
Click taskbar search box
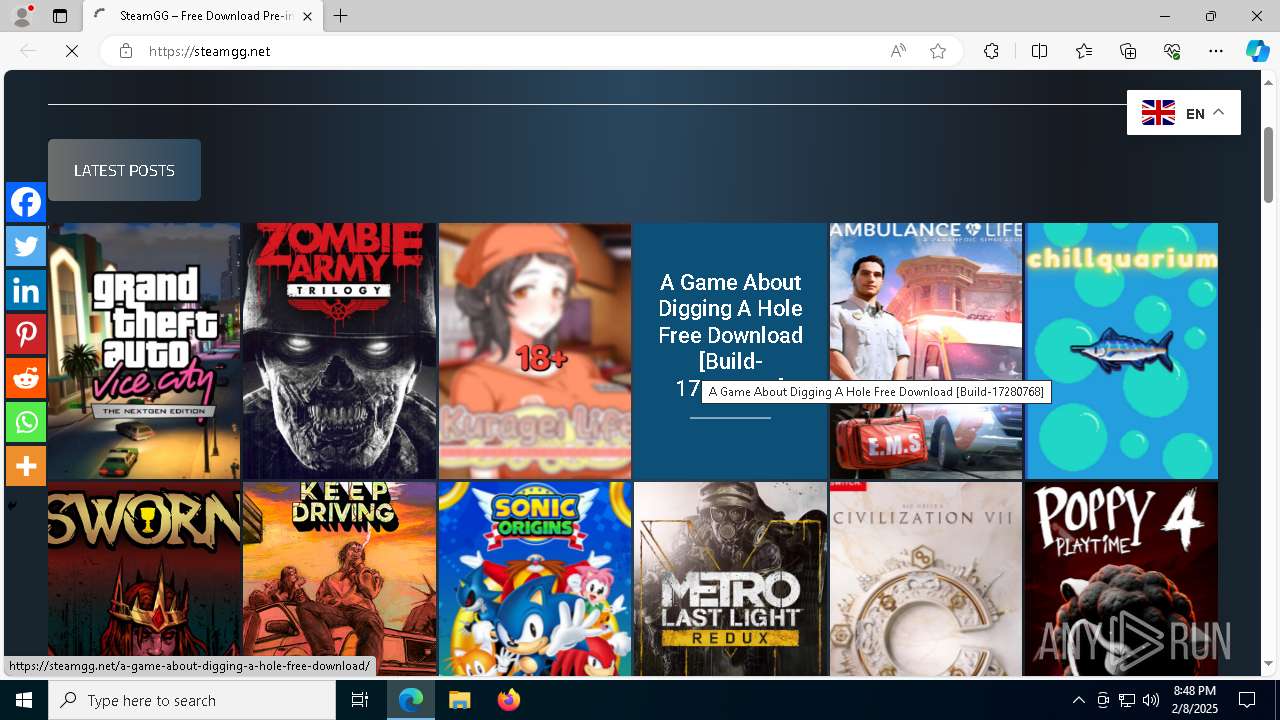coord(192,700)
